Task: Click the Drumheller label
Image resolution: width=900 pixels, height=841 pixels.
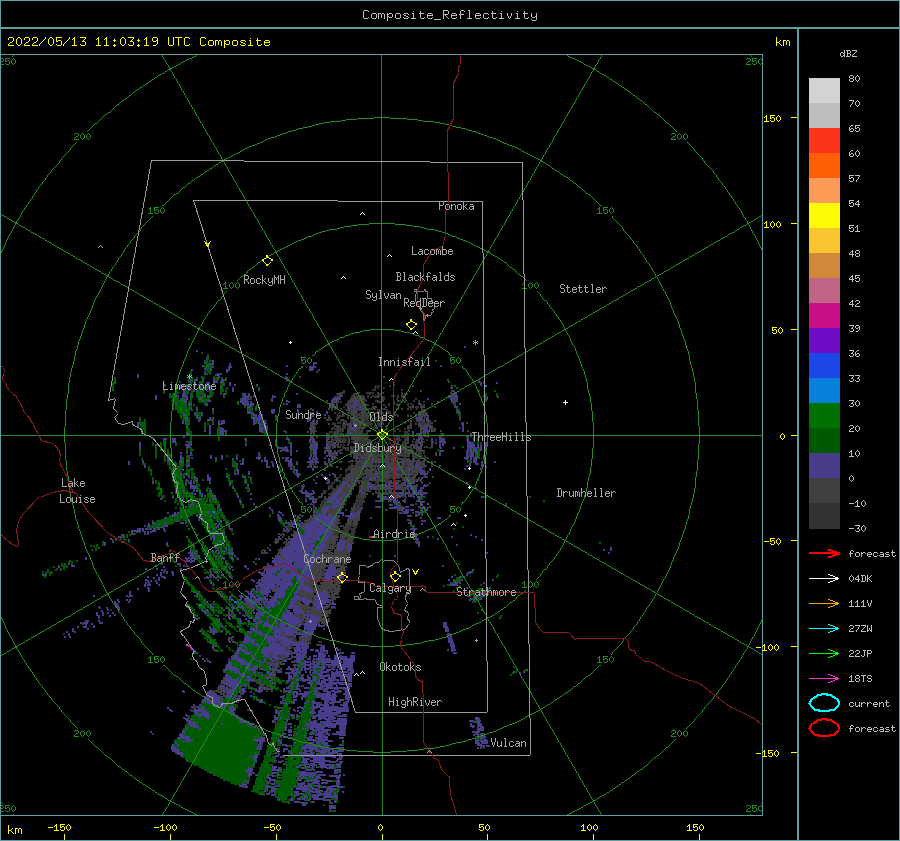Action: (585, 493)
